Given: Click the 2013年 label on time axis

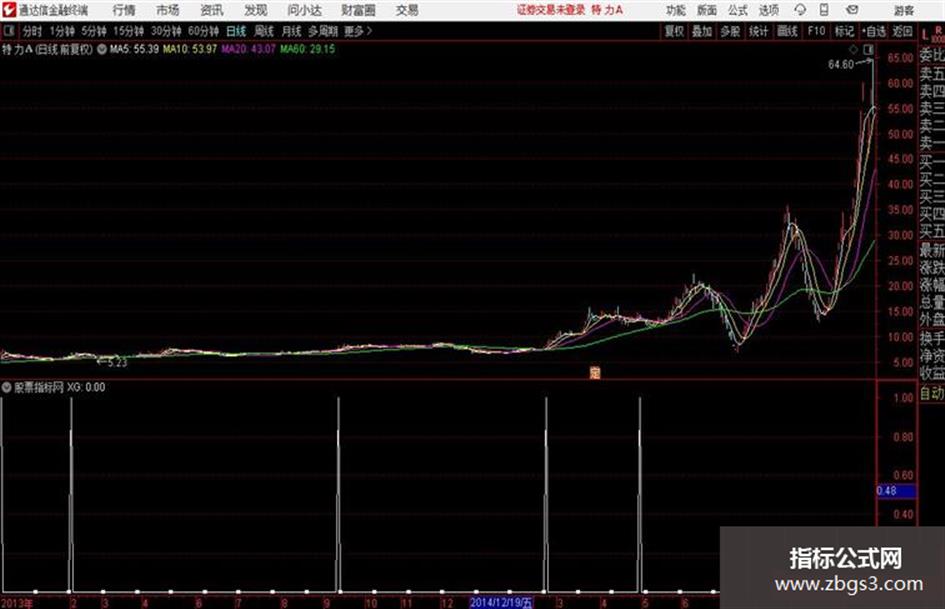Looking at the screenshot, I should pyautogui.click(x=17, y=603).
